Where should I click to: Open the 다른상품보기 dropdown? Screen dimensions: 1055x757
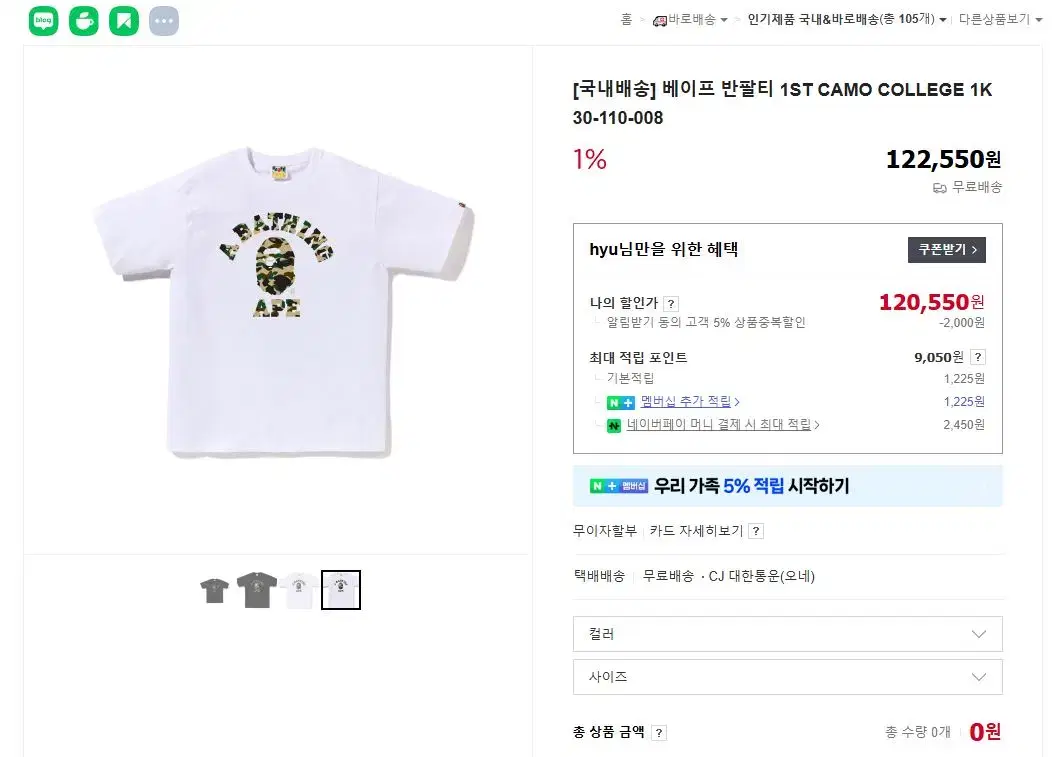pos(999,19)
